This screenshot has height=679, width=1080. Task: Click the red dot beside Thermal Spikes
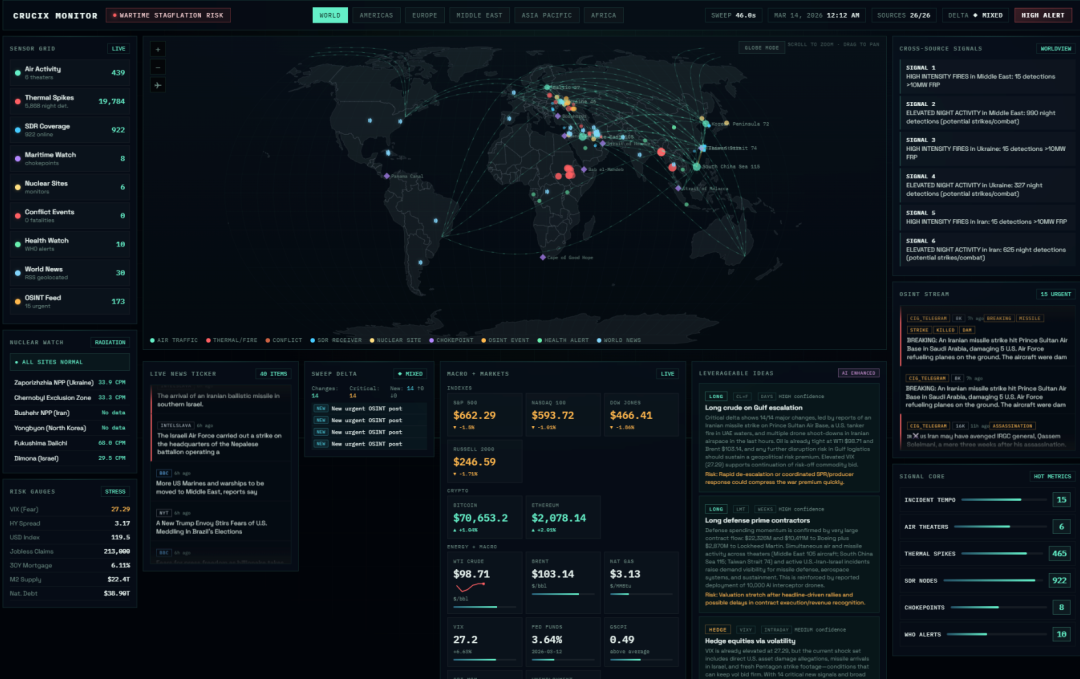(17, 101)
